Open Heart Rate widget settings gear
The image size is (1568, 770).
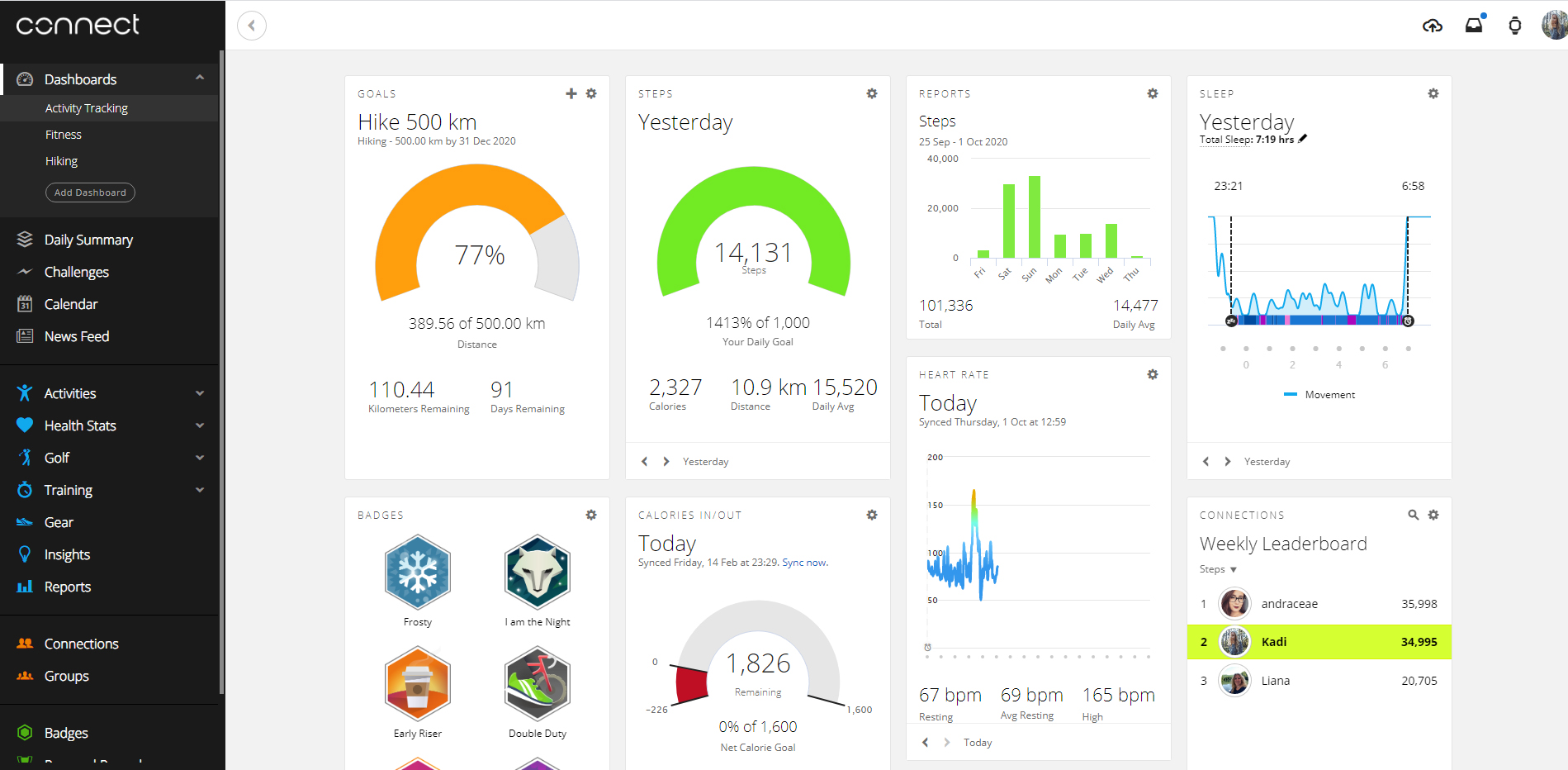(x=1153, y=374)
